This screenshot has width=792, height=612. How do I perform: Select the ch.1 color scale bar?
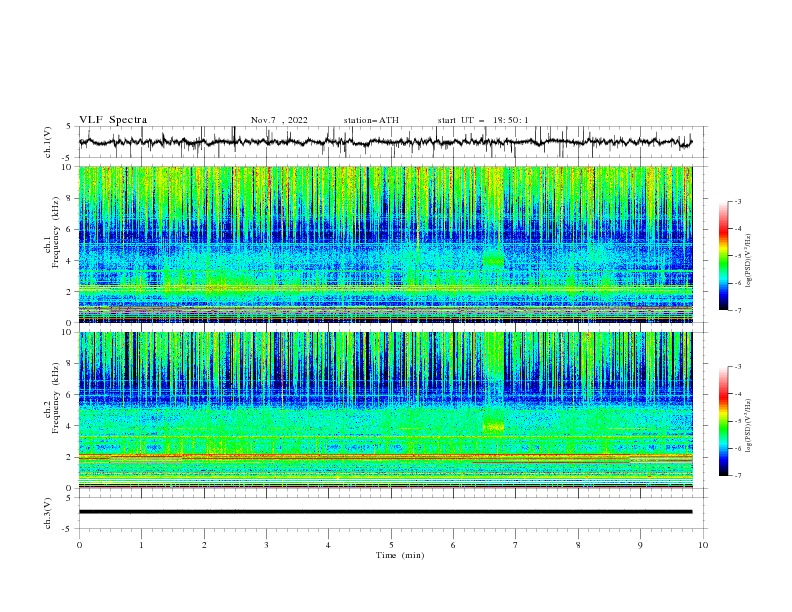(723, 256)
